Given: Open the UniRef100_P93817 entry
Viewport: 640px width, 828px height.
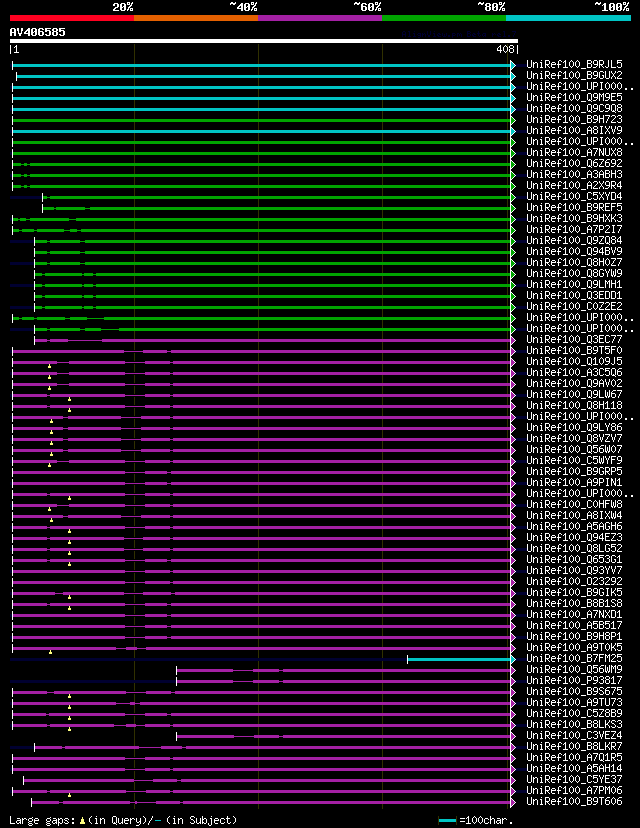Looking at the screenshot, I should pos(574,681).
